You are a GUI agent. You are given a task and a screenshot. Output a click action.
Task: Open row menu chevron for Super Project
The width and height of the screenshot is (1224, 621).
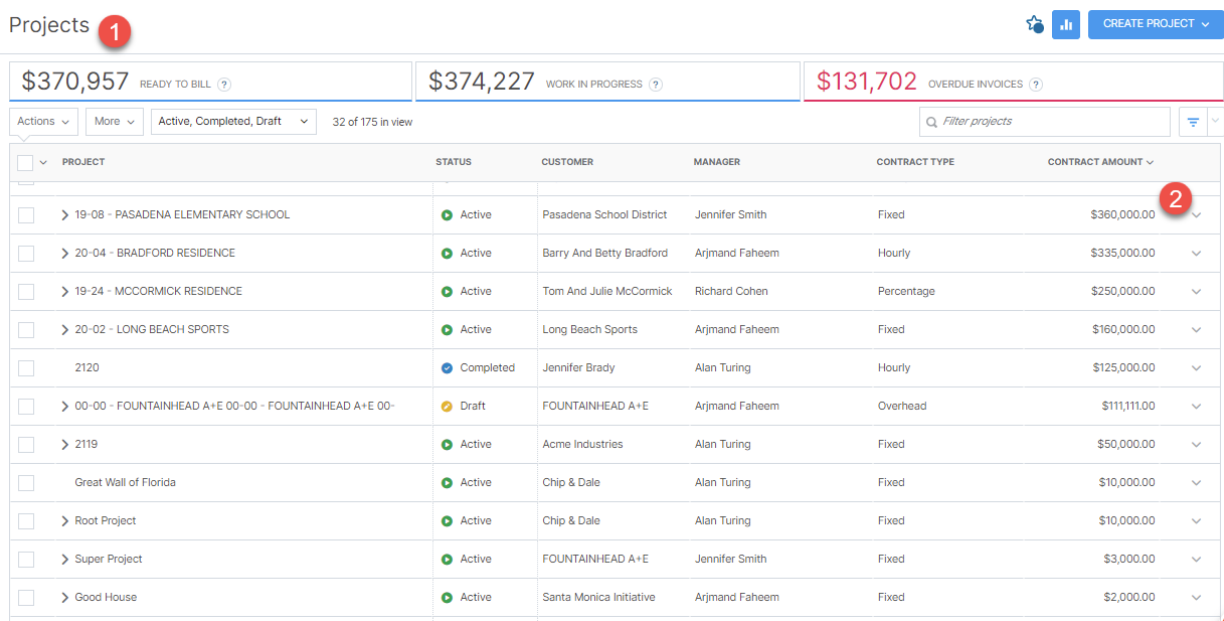1196,559
